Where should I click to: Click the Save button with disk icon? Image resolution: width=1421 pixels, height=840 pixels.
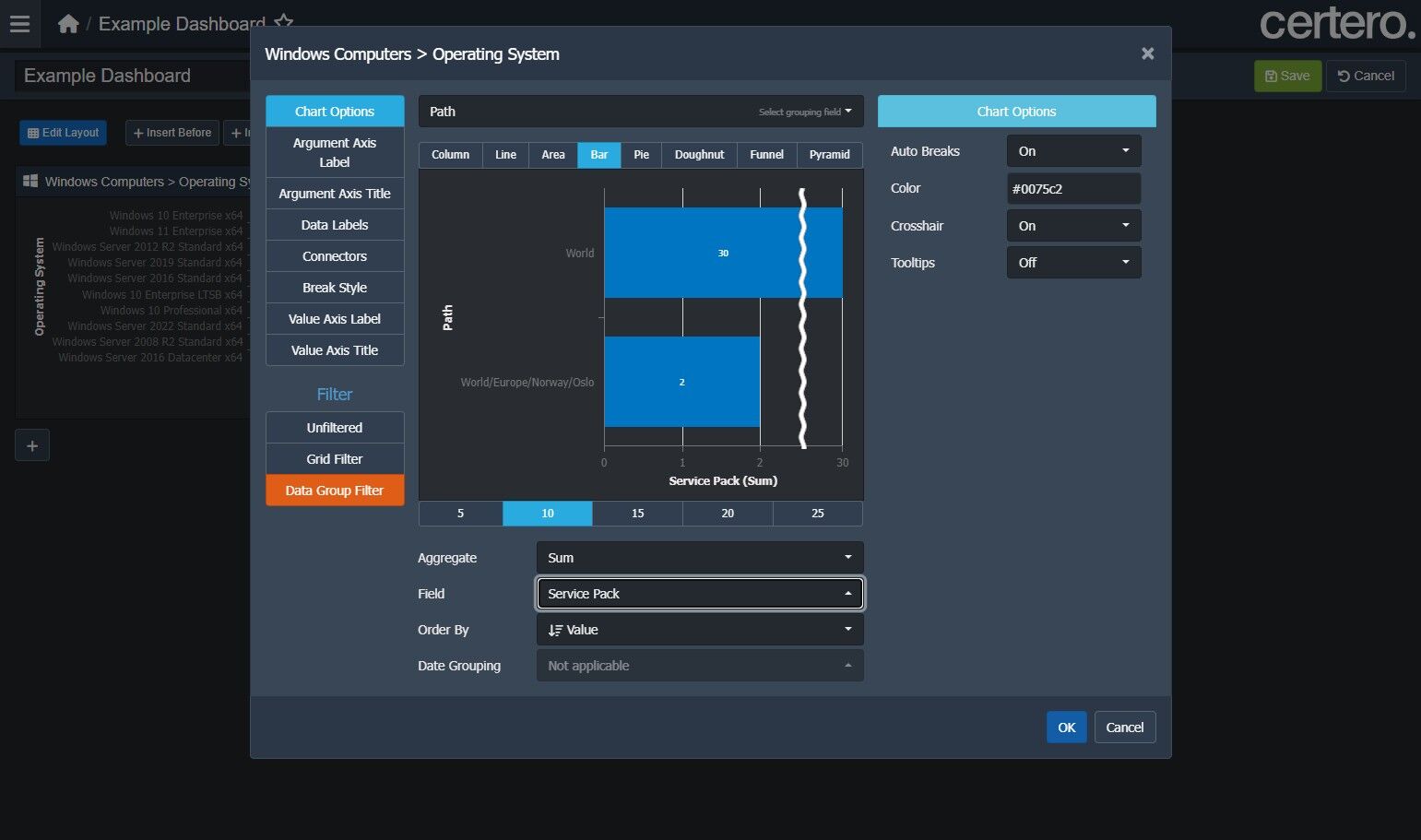point(1287,76)
